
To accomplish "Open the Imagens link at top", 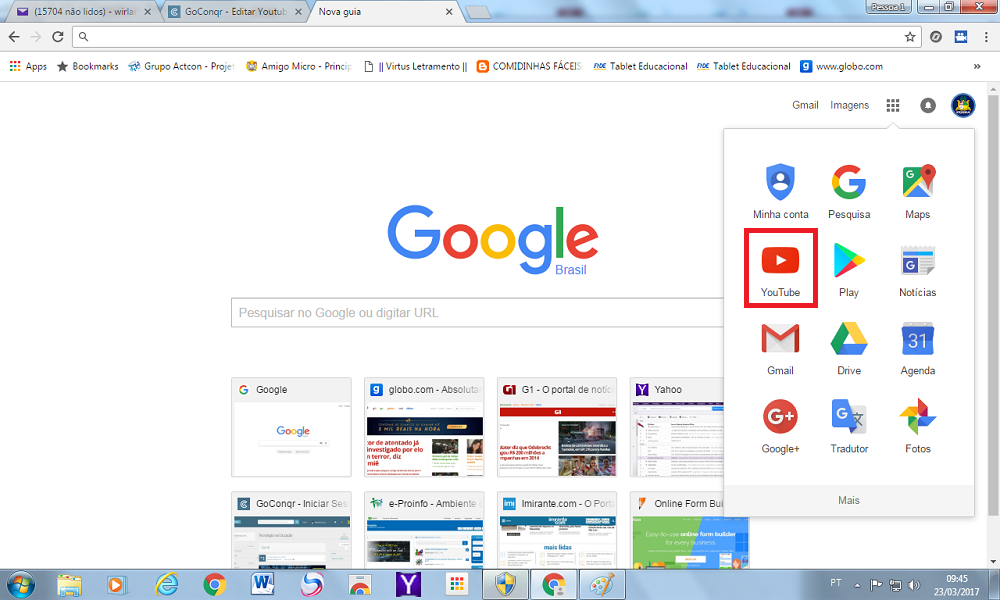I will 849,105.
